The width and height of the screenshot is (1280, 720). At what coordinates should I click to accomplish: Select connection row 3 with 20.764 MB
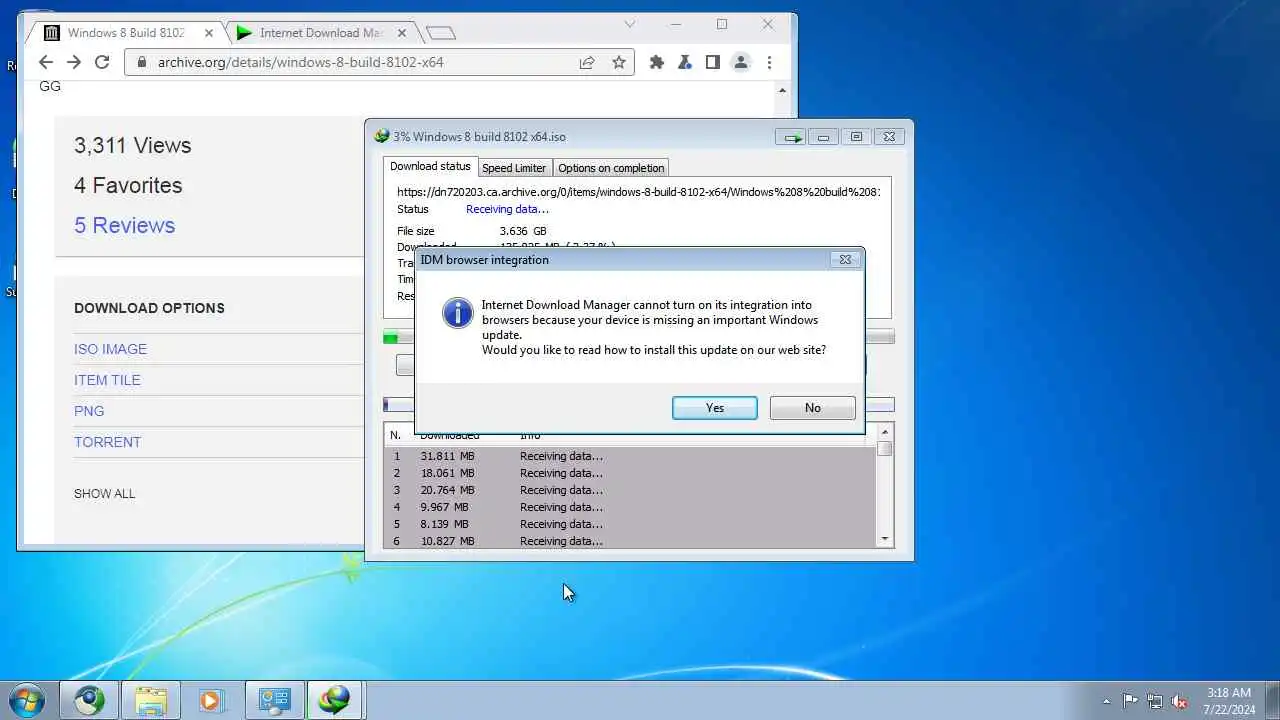click(x=630, y=490)
